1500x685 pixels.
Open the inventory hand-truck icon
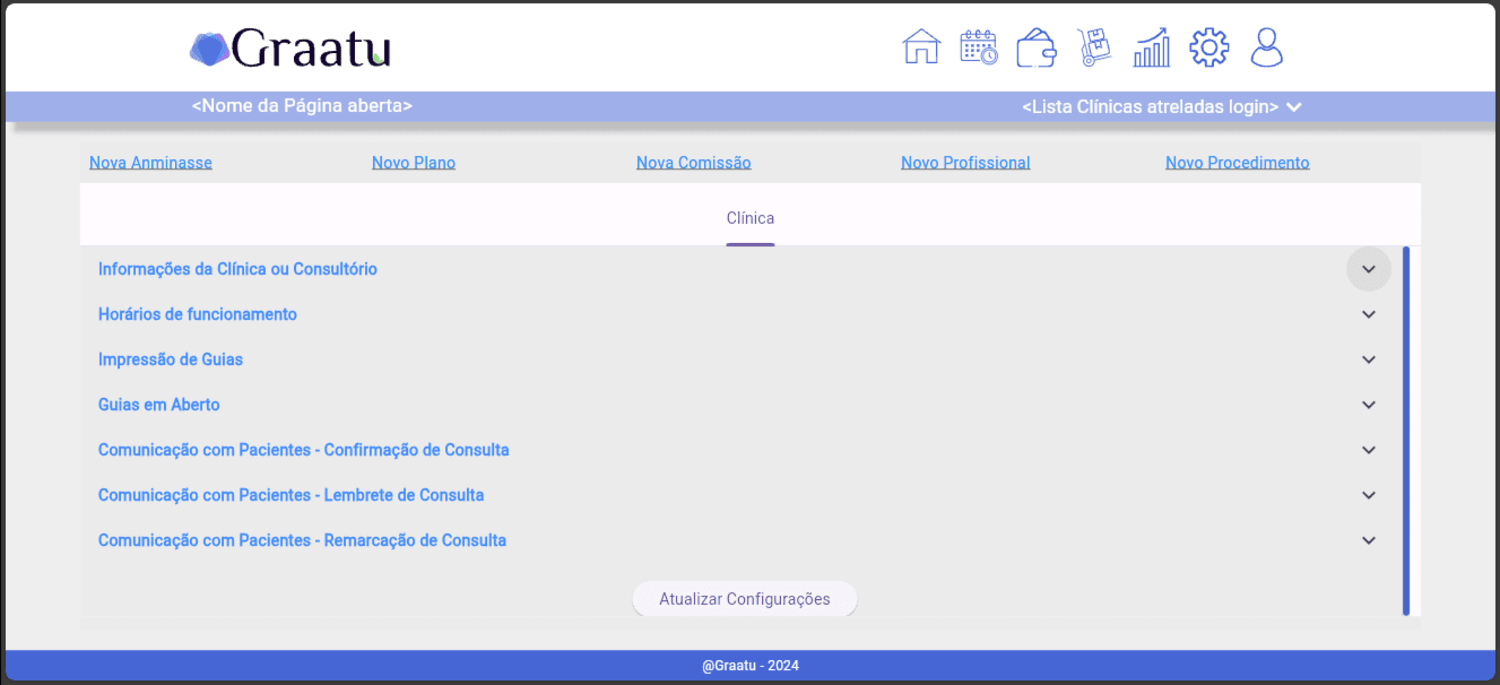pyautogui.click(x=1093, y=47)
